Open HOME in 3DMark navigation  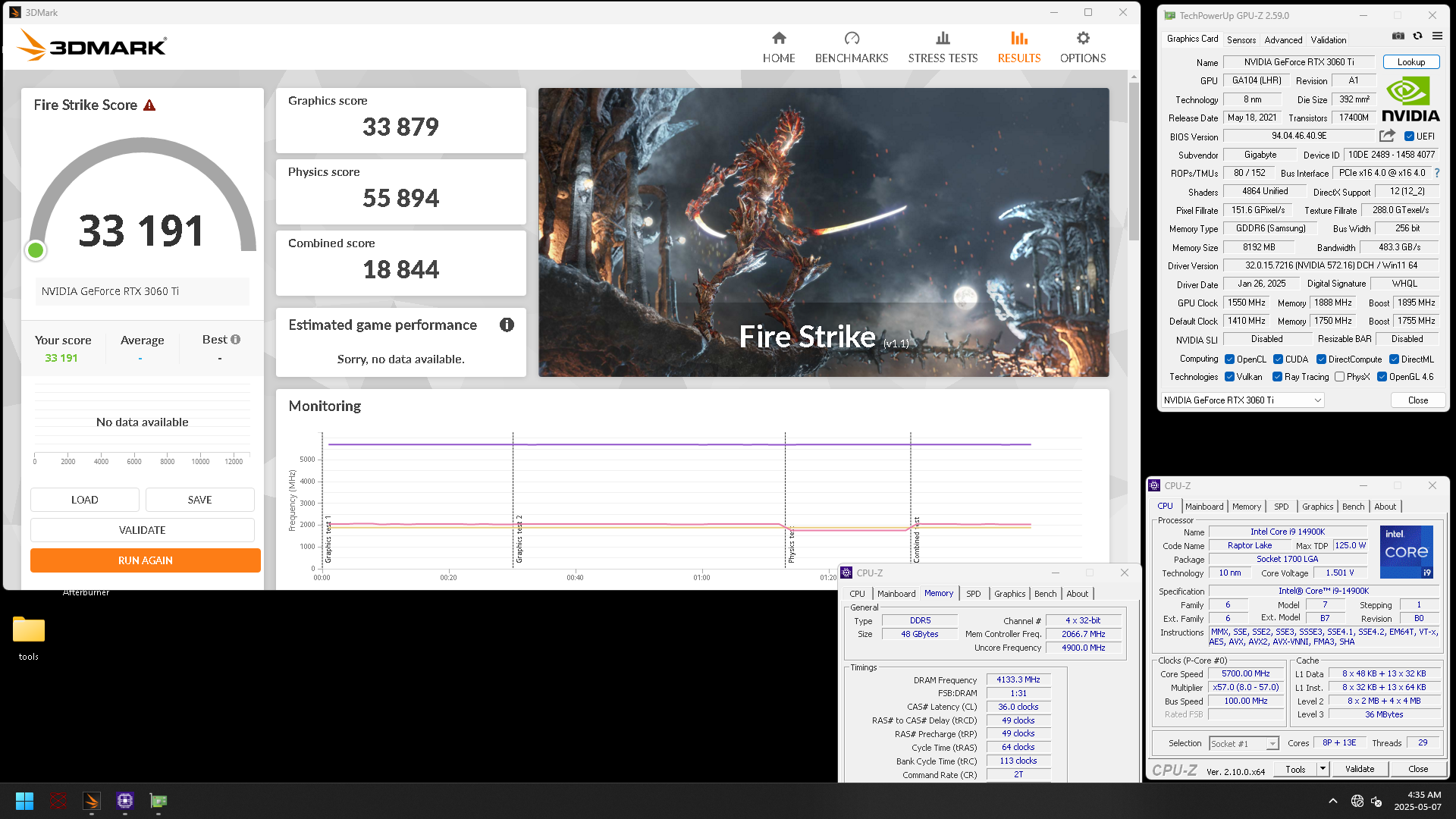[x=779, y=47]
